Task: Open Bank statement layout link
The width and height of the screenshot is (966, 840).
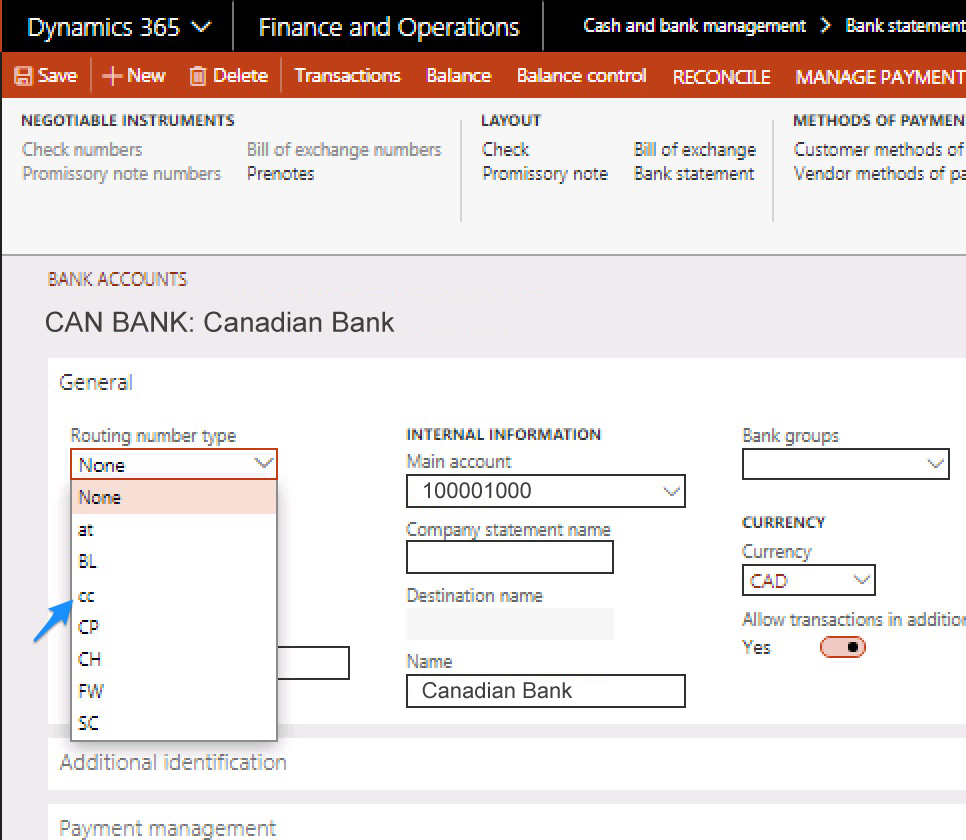Action: [x=694, y=174]
